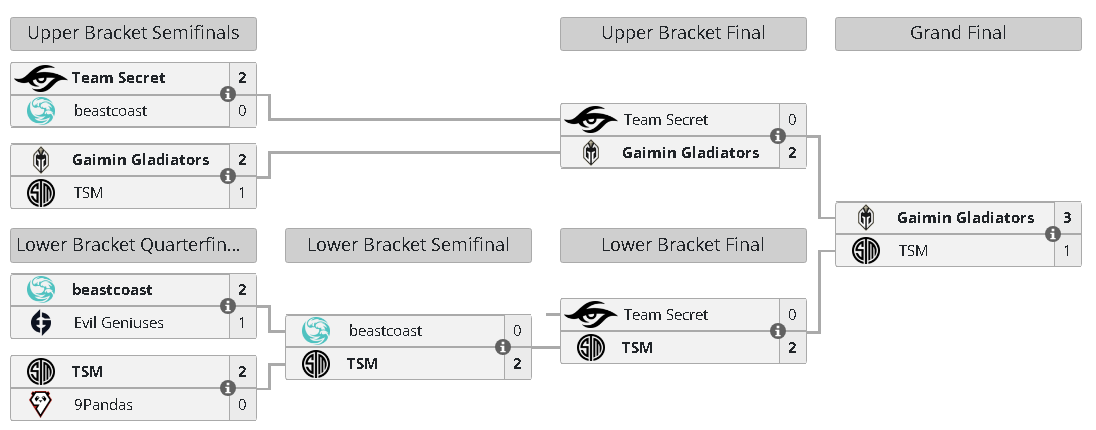The height and width of the screenshot is (430, 1096).
Task: Open Gaimin Gladiators in the Grand Final
Action: [964, 218]
